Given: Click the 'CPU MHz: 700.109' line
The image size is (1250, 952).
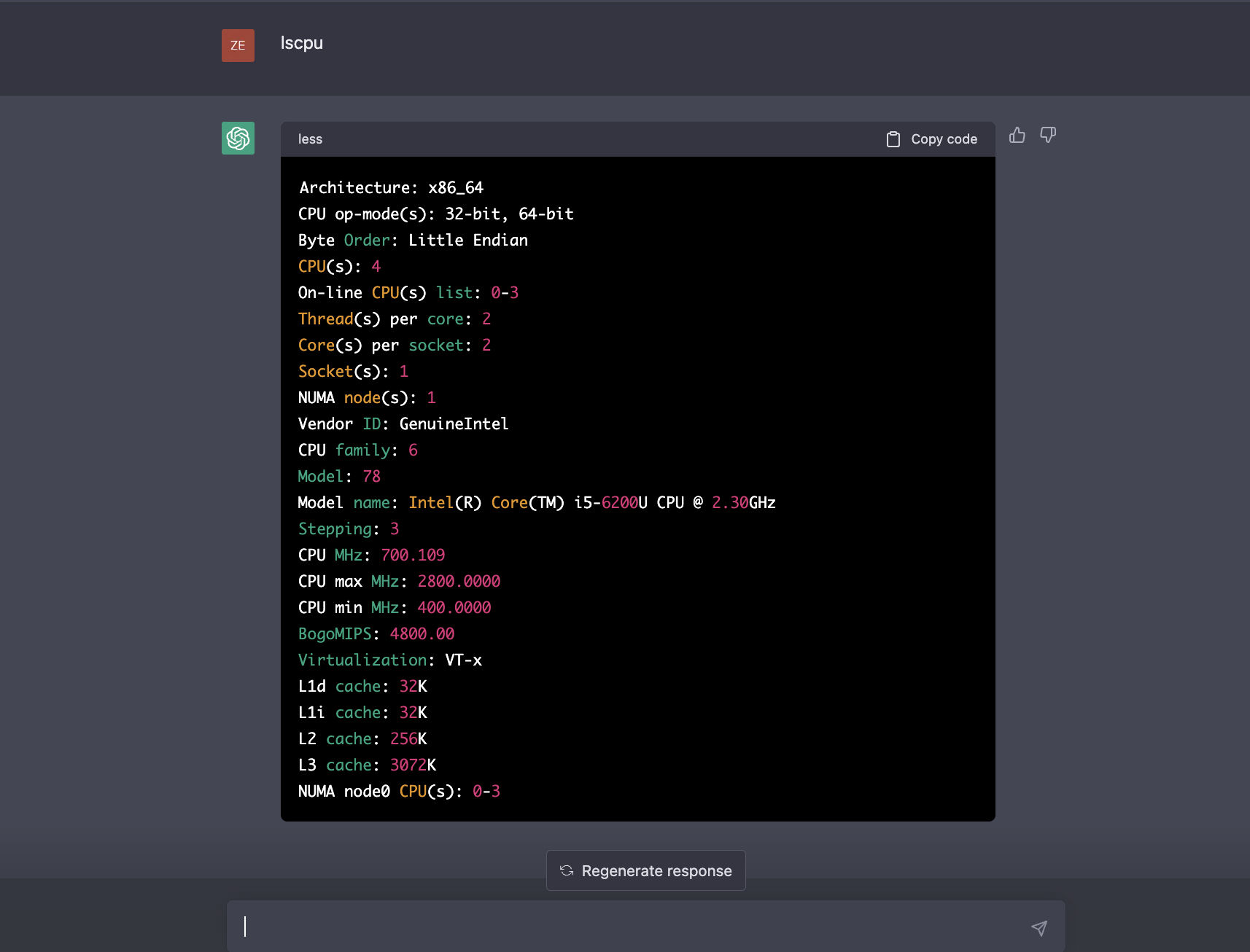Looking at the screenshot, I should tap(372, 555).
